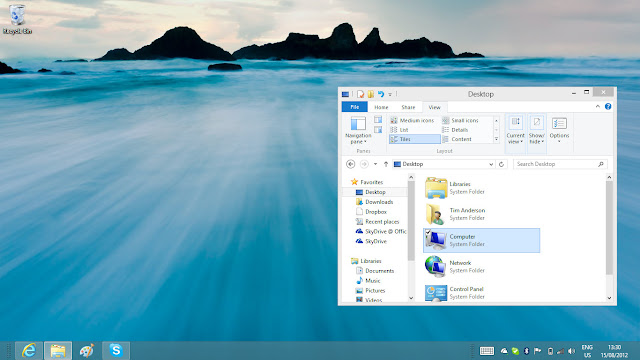640x360 pixels.
Task: Open the File menu tab
Action: [355, 107]
